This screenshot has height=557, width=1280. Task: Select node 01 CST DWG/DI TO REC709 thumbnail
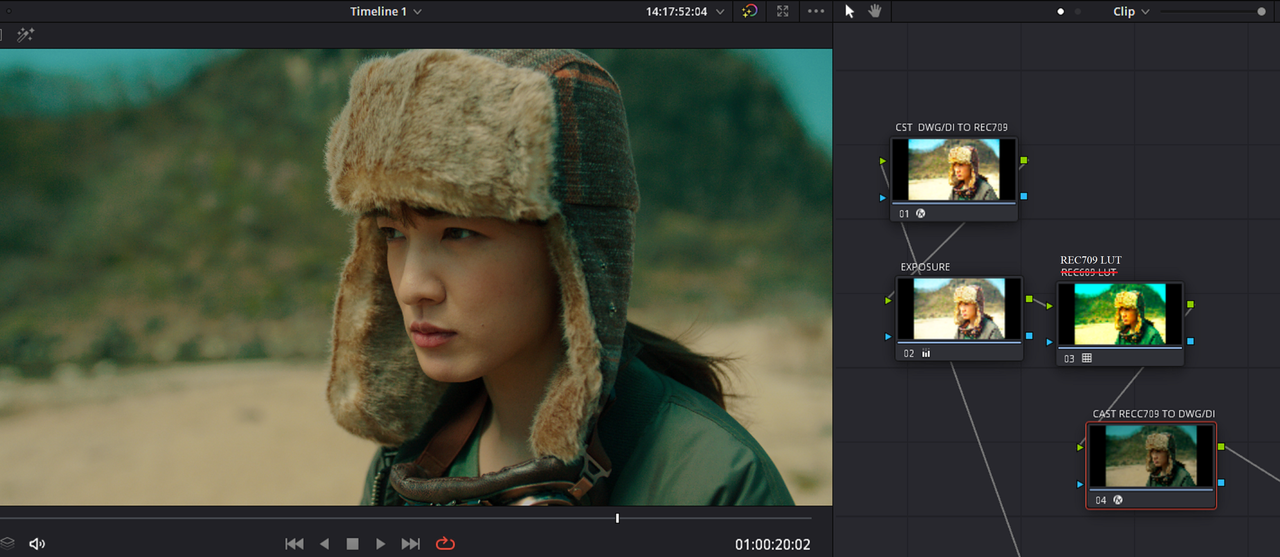[x=953, y=169]
